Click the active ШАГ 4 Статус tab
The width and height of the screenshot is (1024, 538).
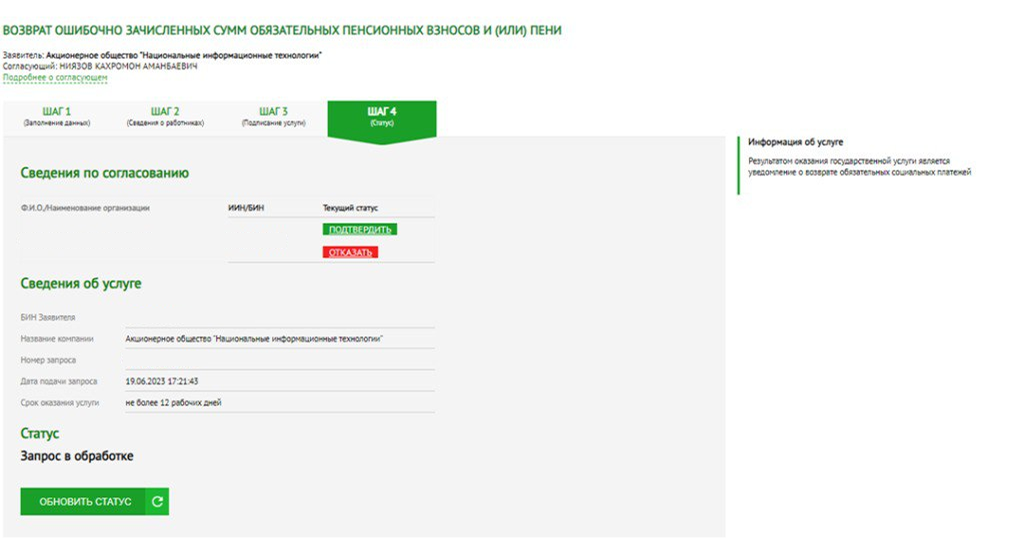pos(381,116)
